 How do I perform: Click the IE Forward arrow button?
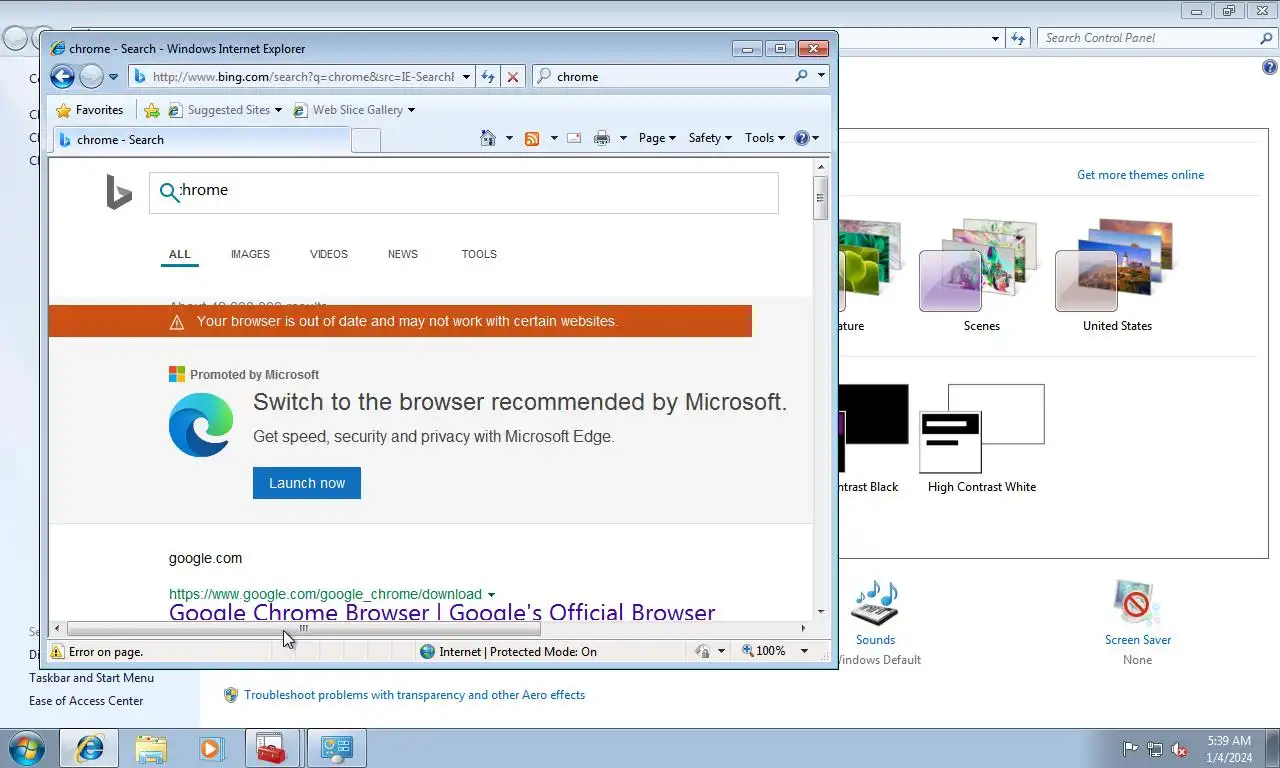point(91,76)
